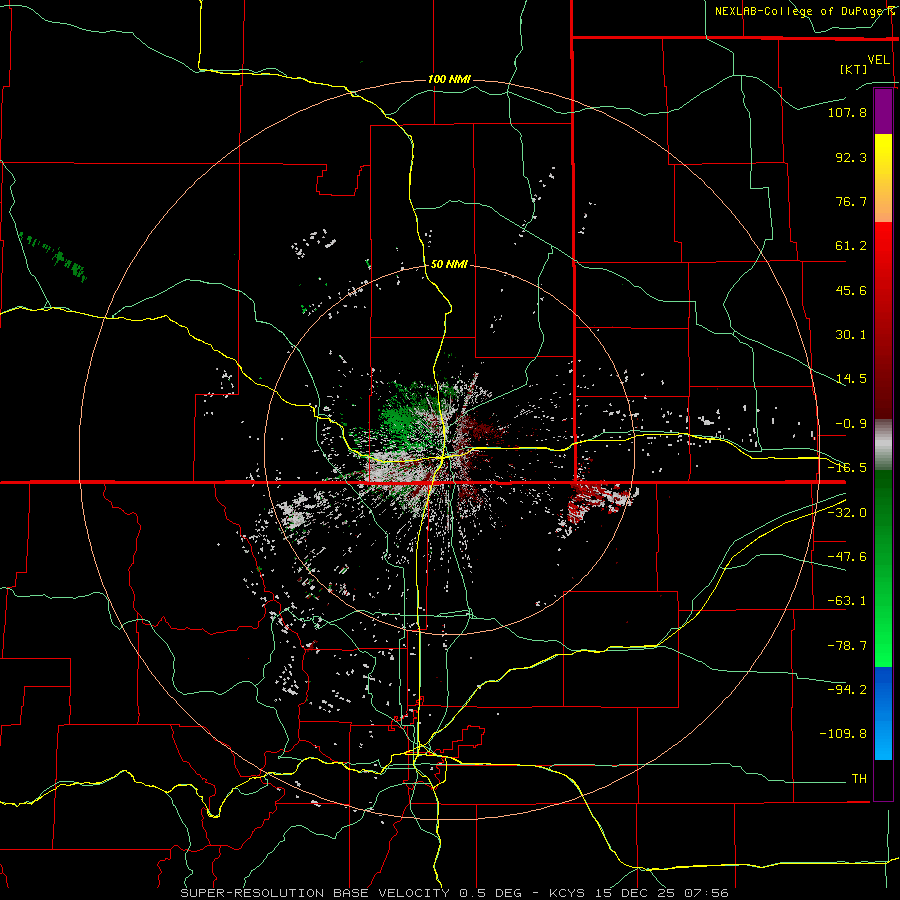Click the -63.1 velocity scale value
The height and width of the screenshot is (900, 900).
847,601
